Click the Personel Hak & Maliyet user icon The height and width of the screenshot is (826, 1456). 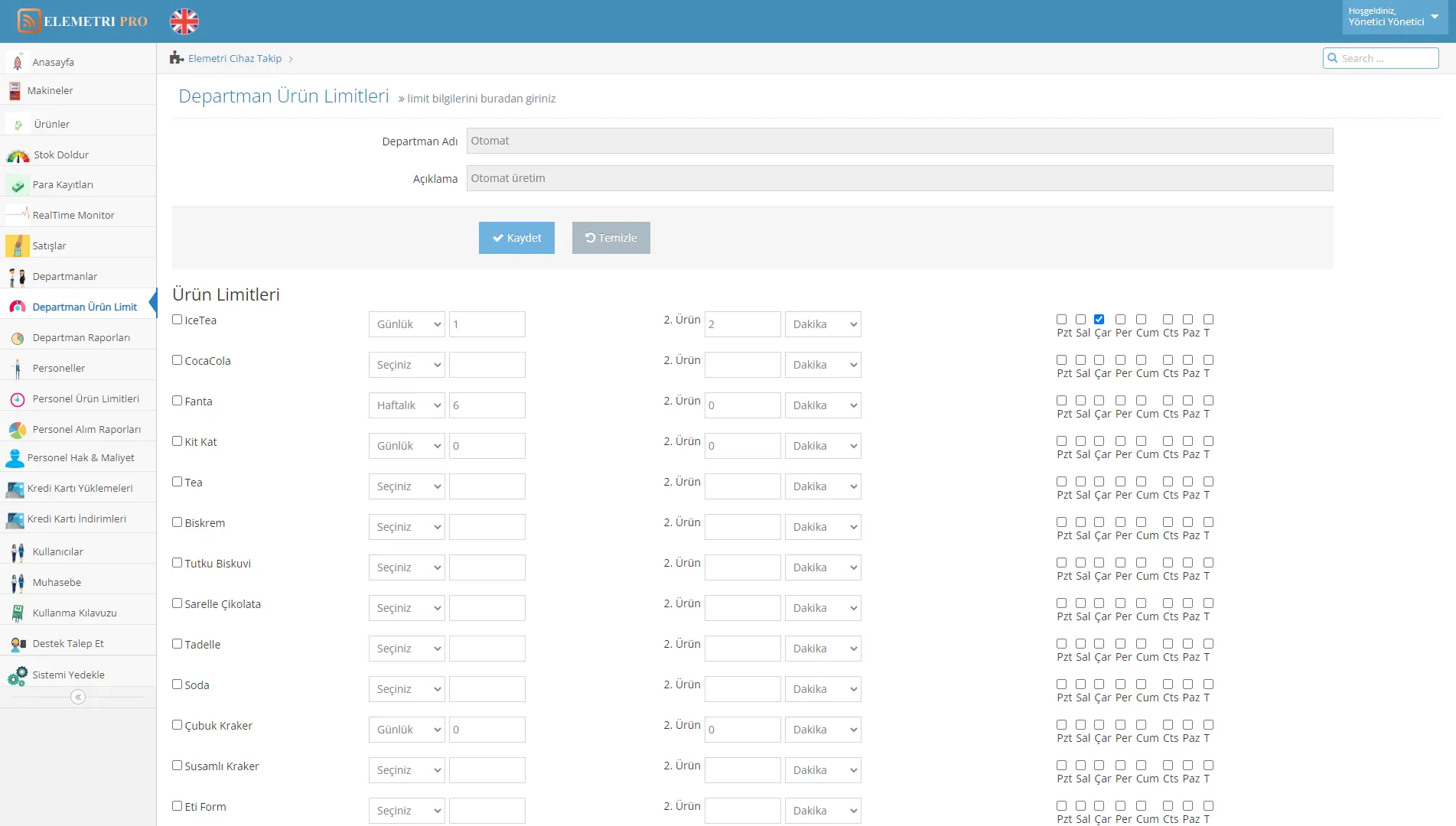click(x=15, y=458)
